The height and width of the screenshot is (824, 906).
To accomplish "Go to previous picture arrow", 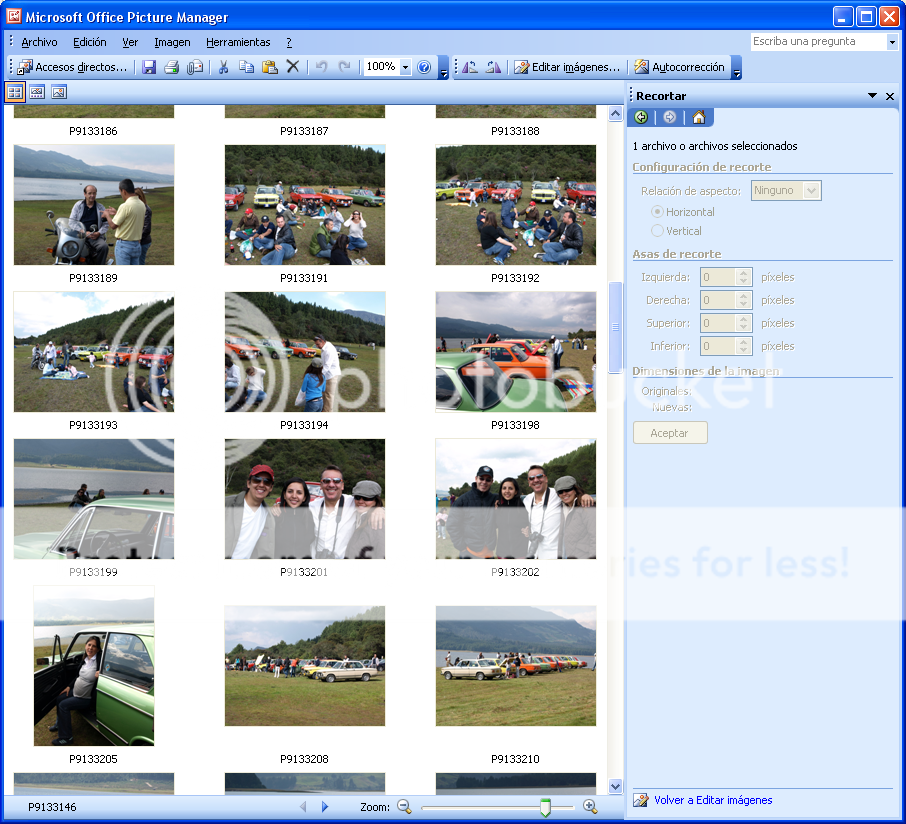I will pos(303,807).
